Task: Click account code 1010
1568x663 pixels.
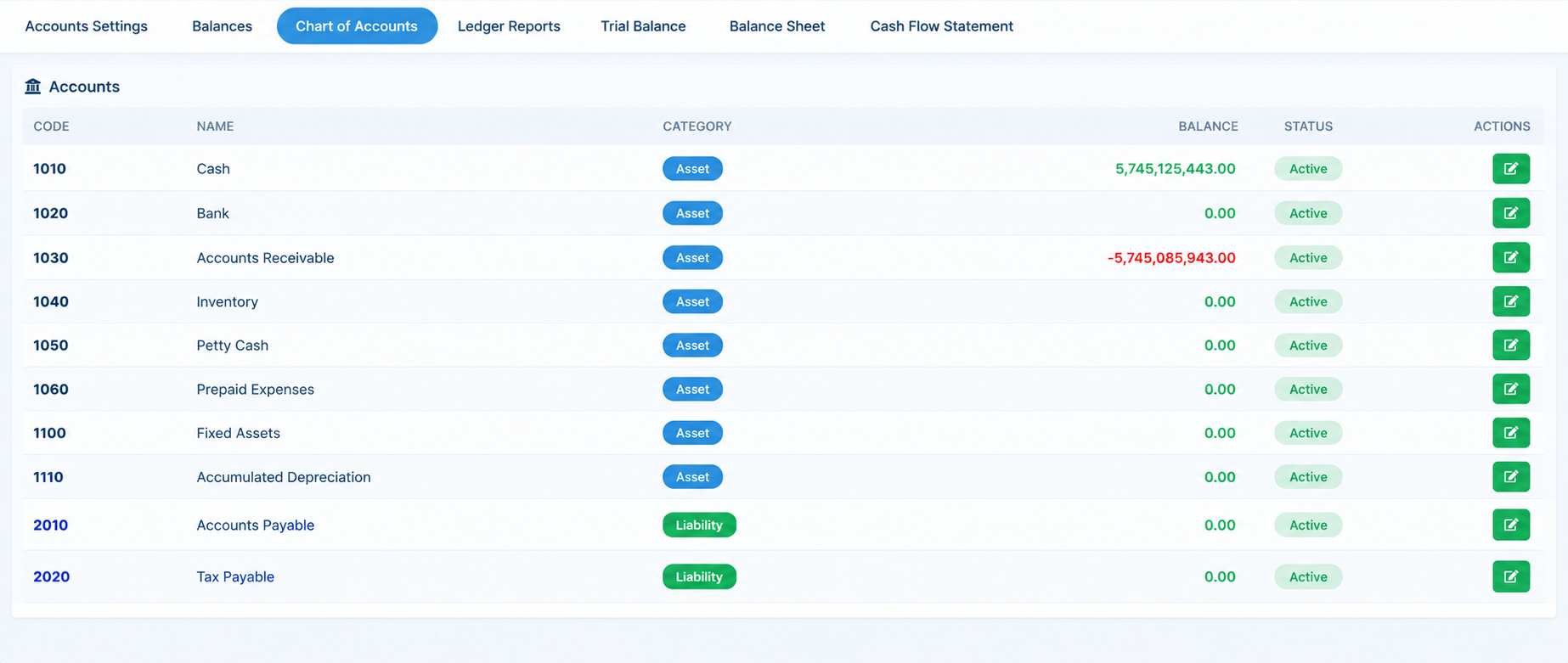Action: 49,169
